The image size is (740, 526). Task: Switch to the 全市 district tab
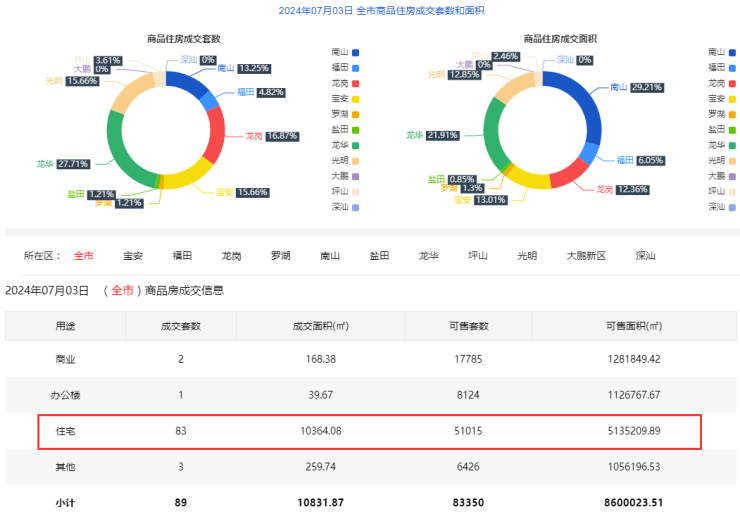point(84,256)
